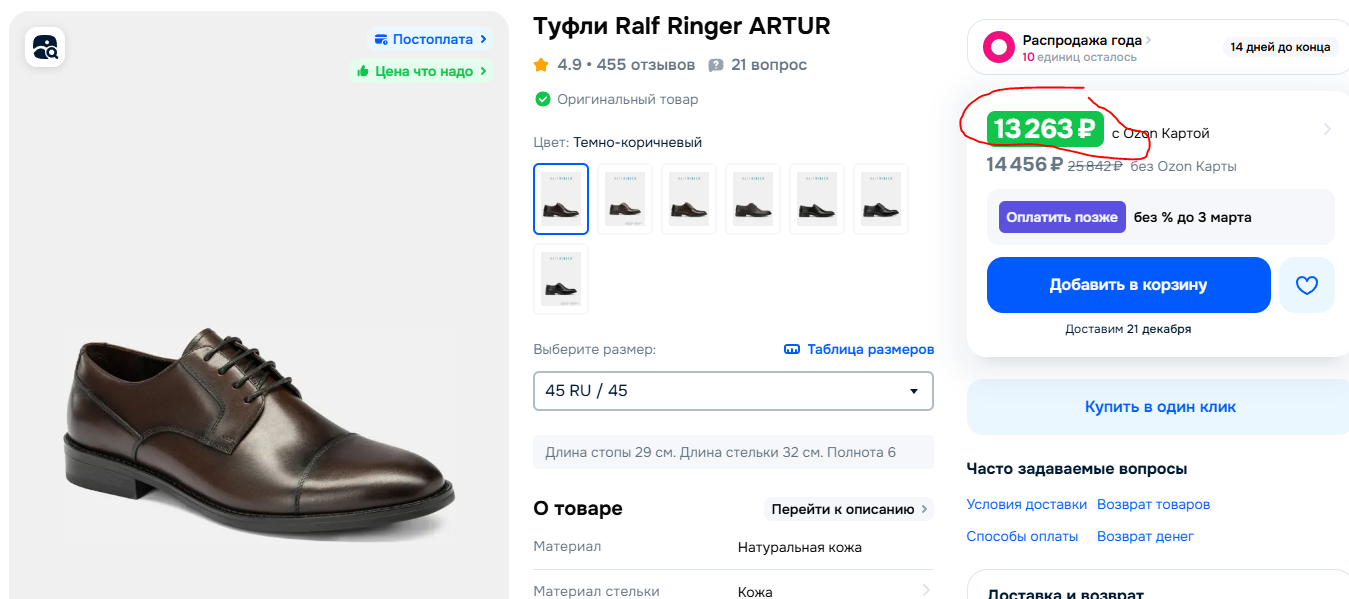The width and height of the screenshot is (1349, 599).
Task: Add shoes to favorites with heart icon
Action: click(x=1306, y=285)
